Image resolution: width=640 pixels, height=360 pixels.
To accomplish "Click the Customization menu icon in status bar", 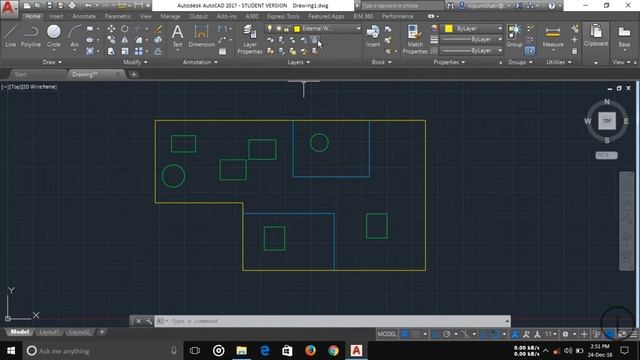I will 633,334.
